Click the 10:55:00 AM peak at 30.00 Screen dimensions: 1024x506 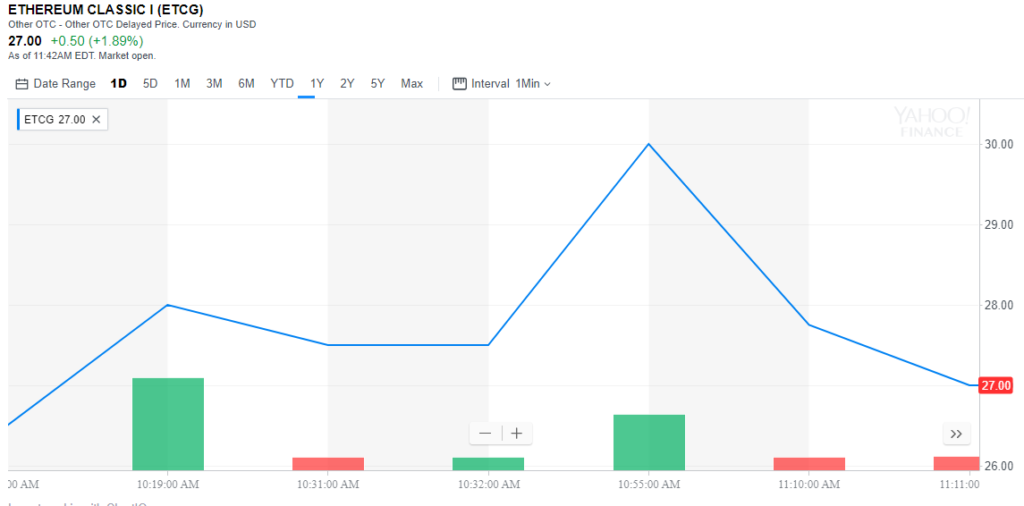649,144
